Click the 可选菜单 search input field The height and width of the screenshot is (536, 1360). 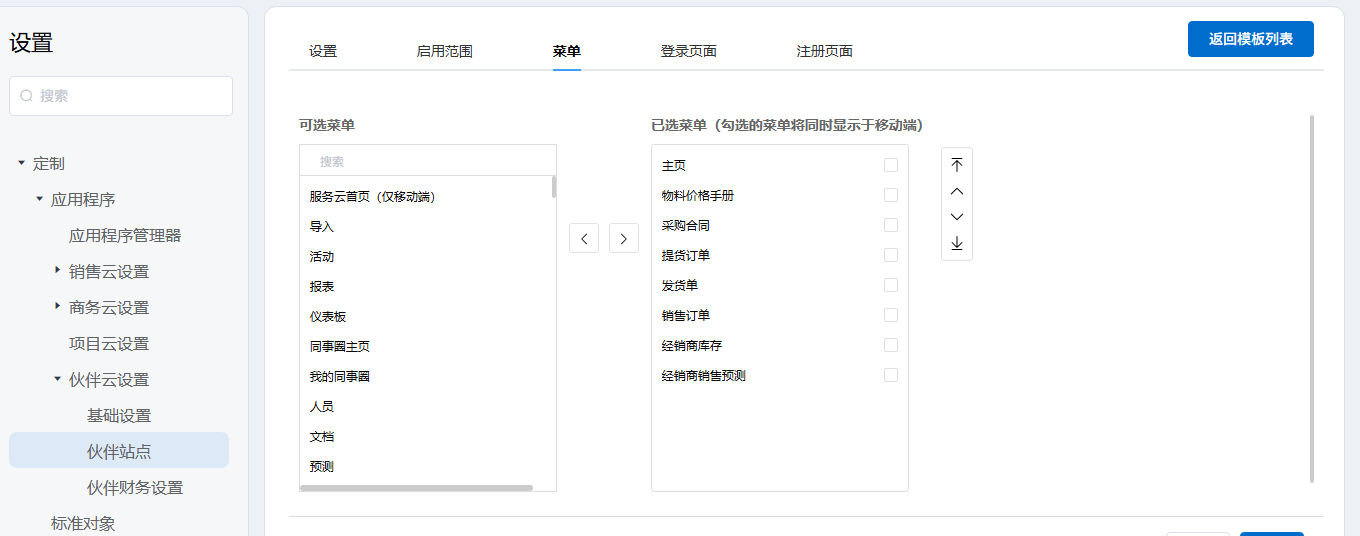[428, 161]
